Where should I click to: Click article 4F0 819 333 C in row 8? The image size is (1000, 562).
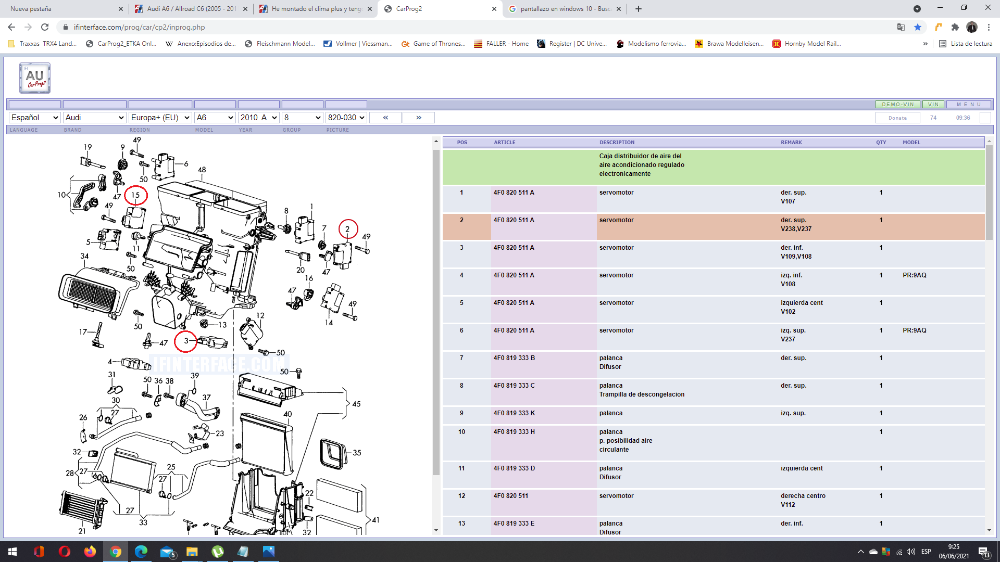pos(514,385)
